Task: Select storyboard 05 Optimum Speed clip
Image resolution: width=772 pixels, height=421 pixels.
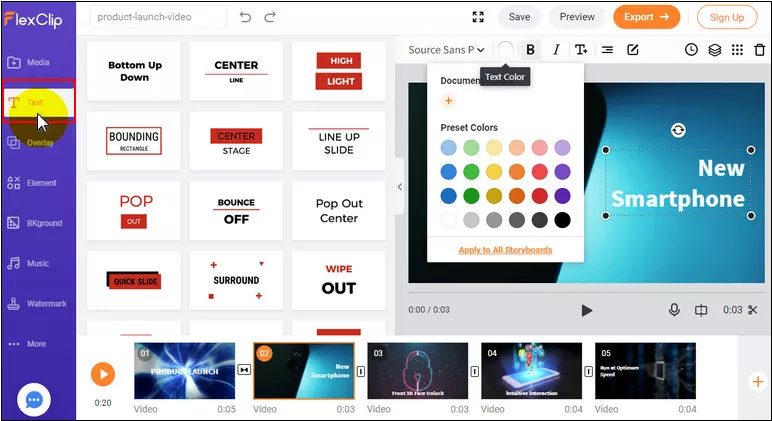Action: (645, 371)
